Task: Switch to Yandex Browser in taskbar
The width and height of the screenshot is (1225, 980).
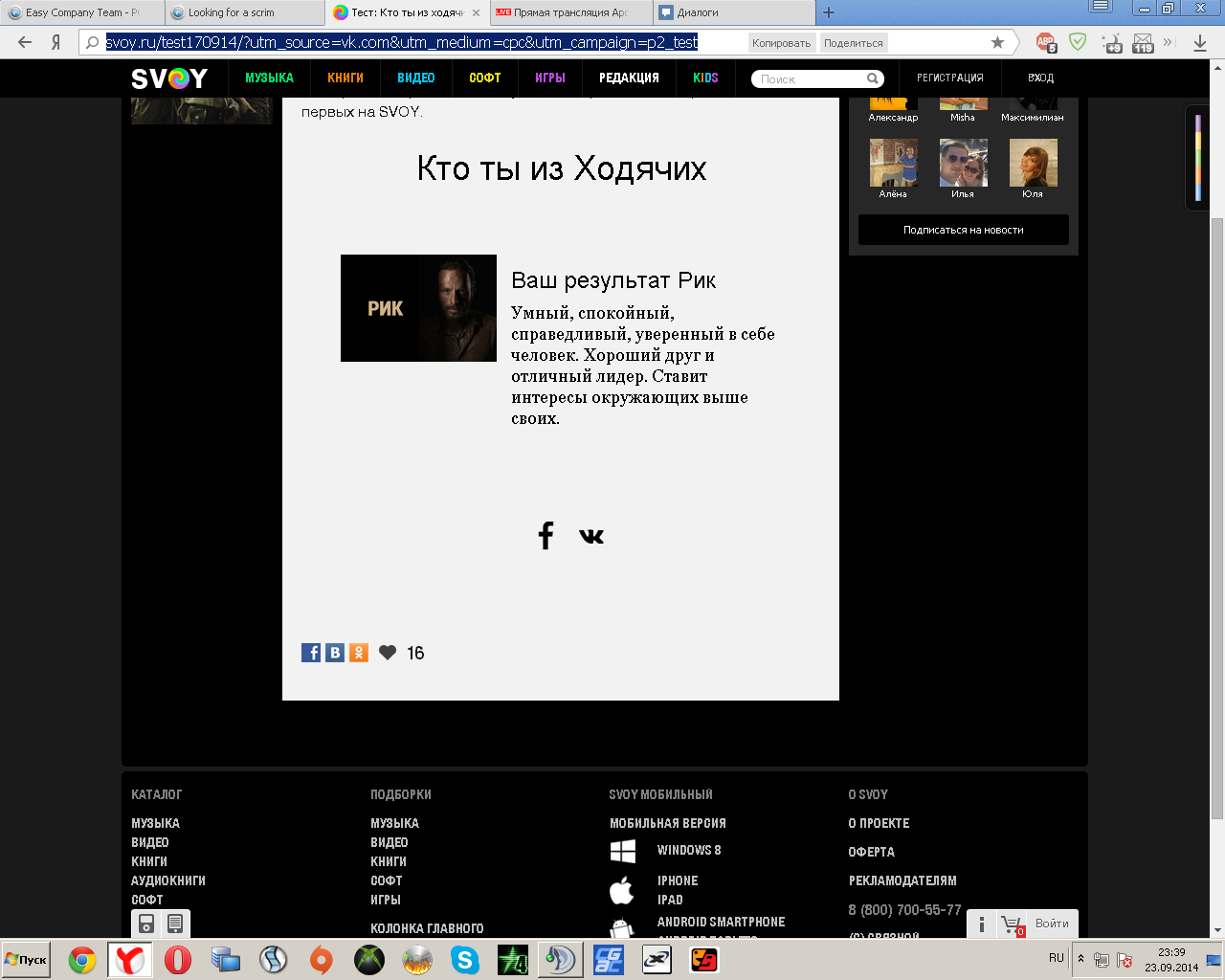Action: point(129,960)
